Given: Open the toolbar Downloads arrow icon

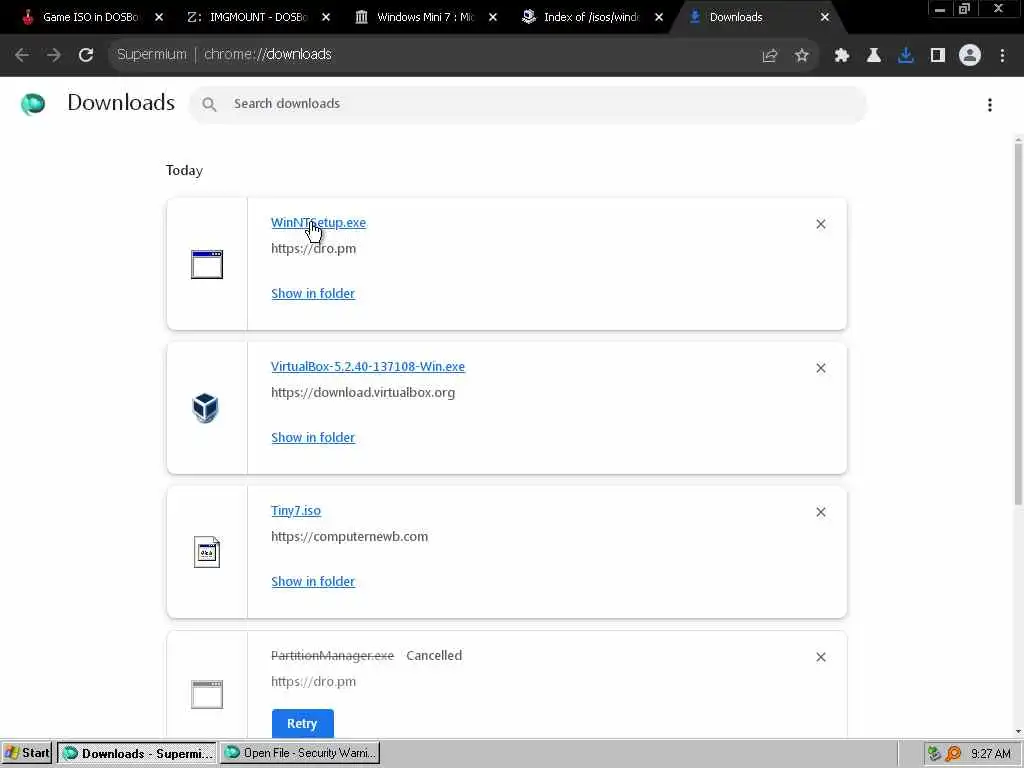Looking at the screenshot, I should pos(906,56).
